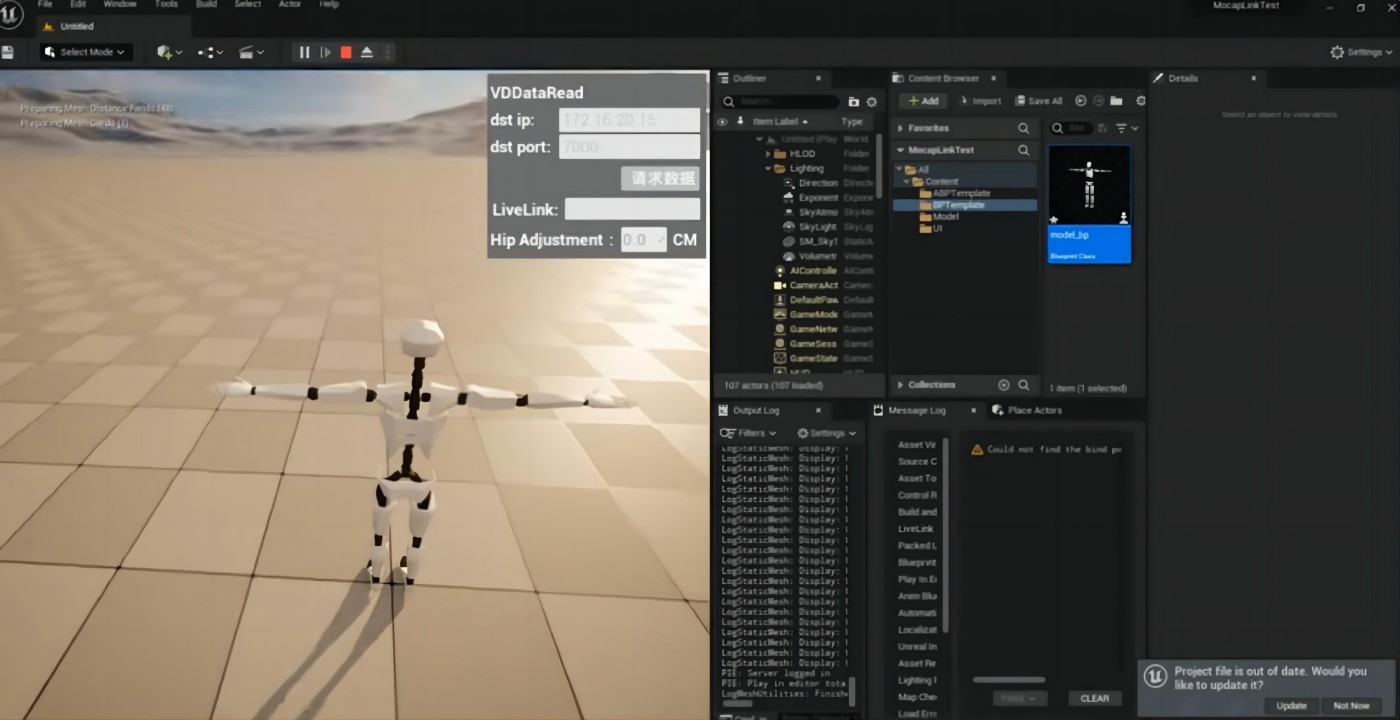Open play options three-dot menu
This screenshot has width=1400, height=720.
(x=388, y=52)
